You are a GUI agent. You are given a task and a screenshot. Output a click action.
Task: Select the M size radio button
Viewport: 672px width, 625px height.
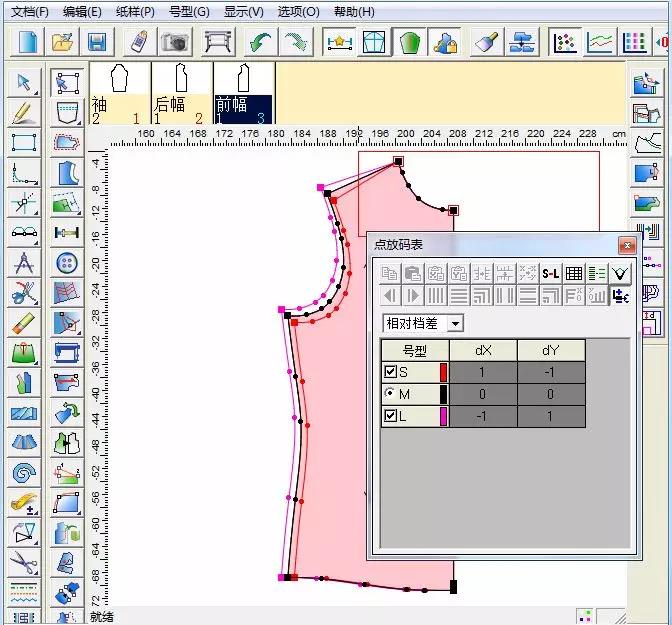pyautogui.click(x=391, y=394)
